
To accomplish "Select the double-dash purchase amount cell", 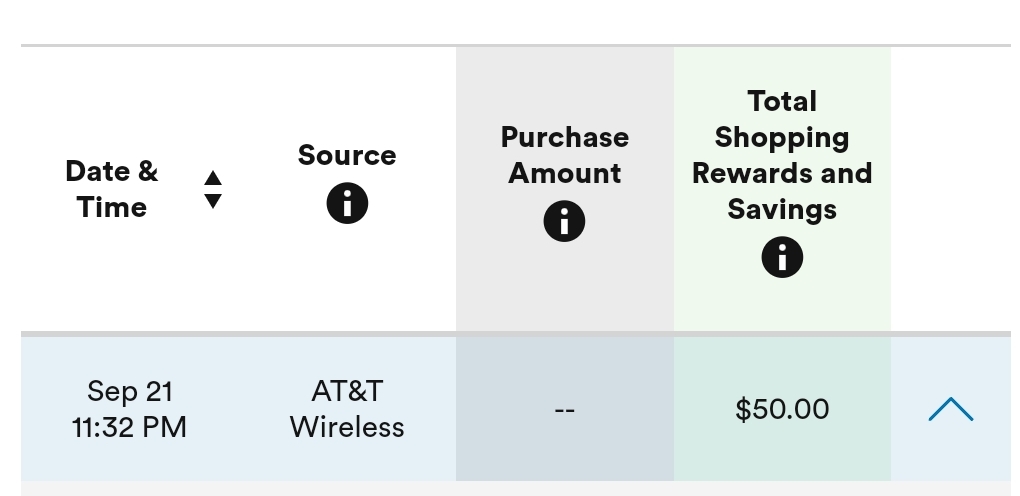I will (565, 409).
